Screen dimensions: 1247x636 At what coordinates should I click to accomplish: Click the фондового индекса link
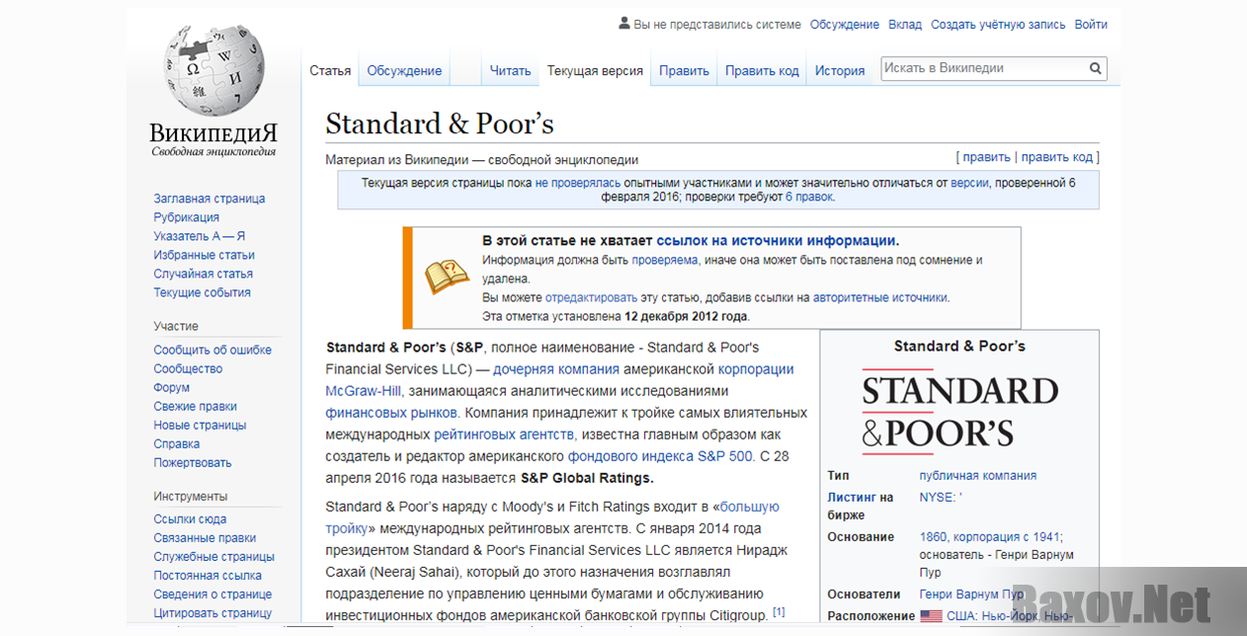pyautogui.click(x=630, y=456)
